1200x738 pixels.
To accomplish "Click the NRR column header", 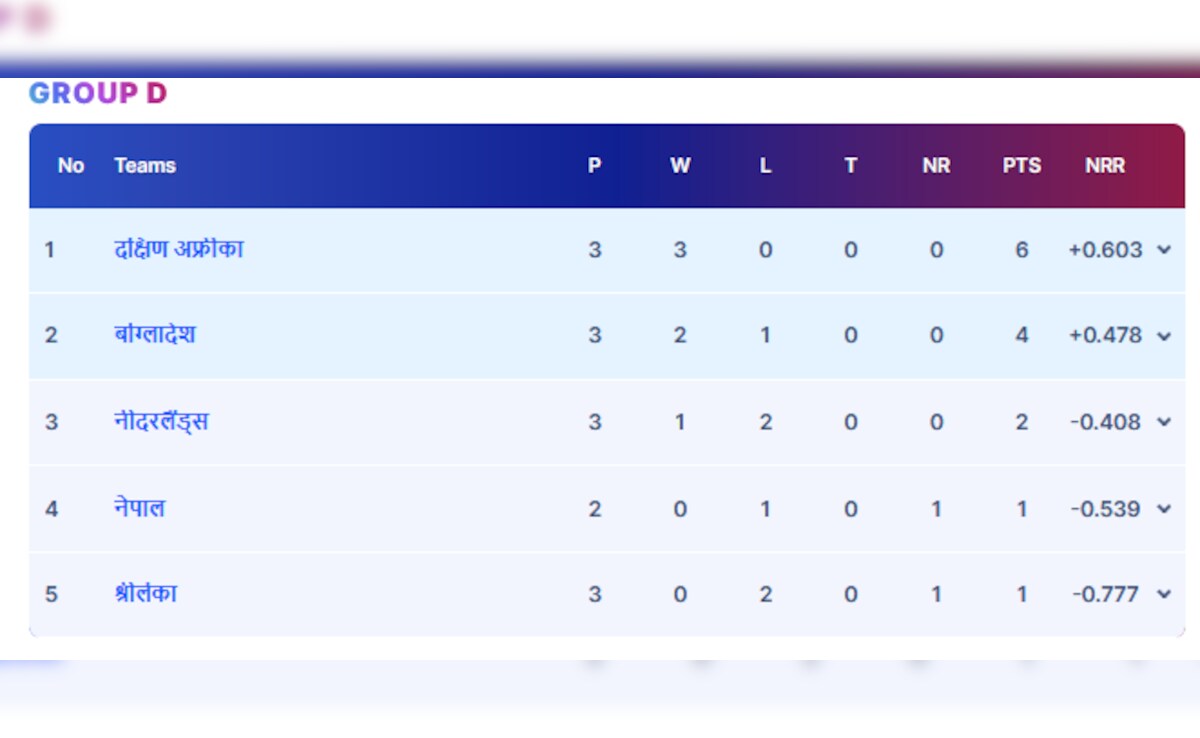I will (x=1105, y=166).
